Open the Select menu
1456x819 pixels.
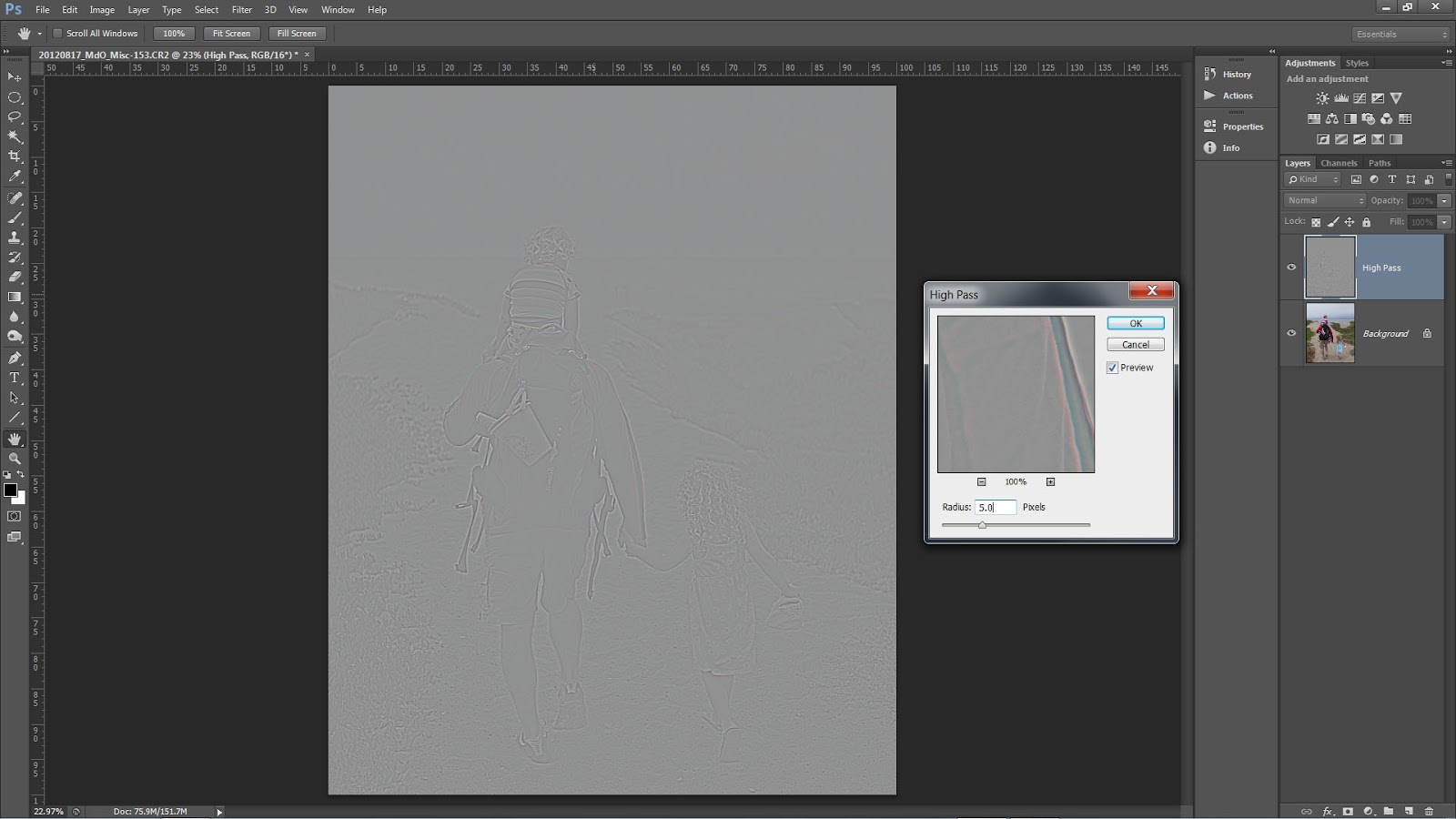coord(207,10)
